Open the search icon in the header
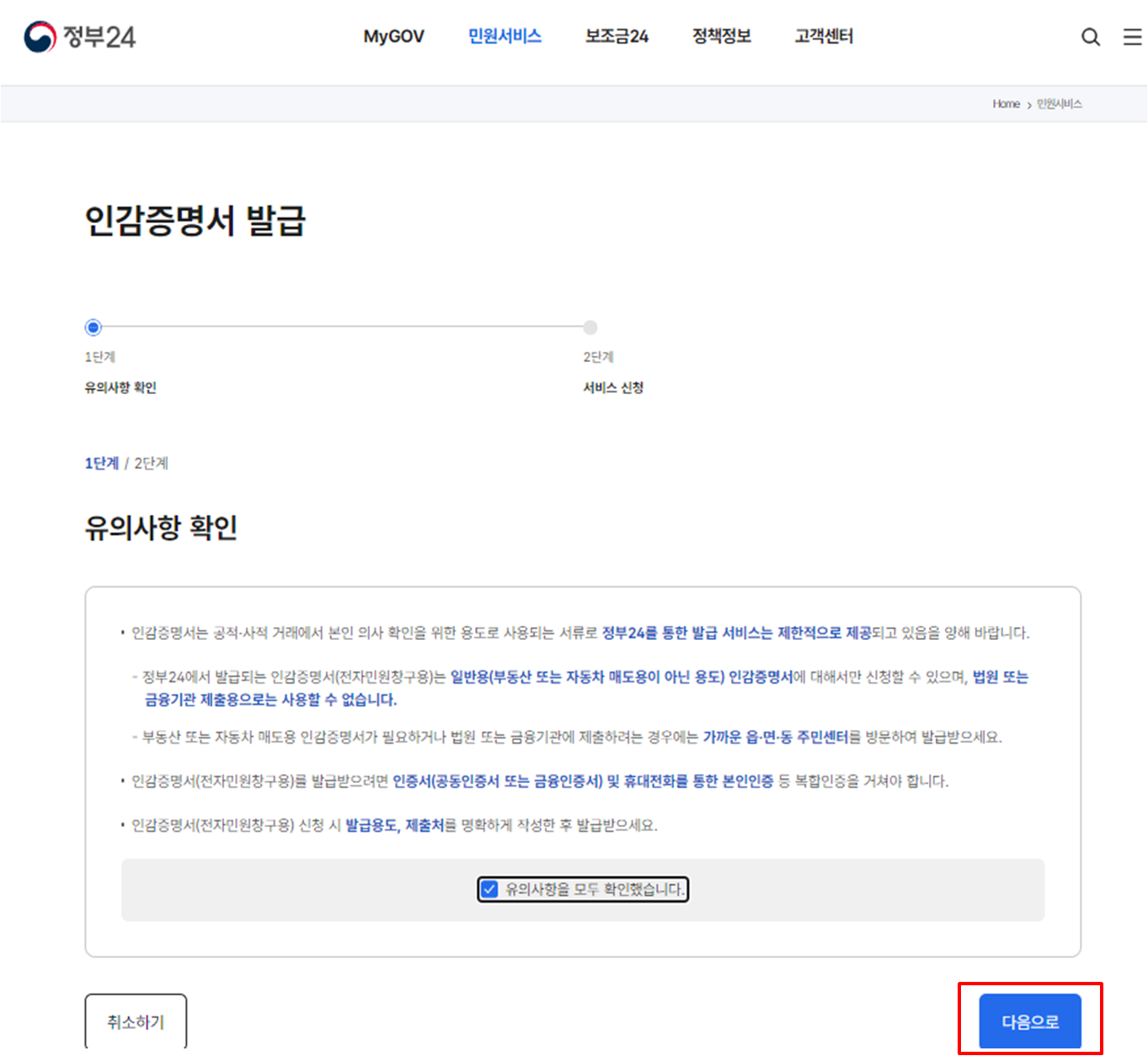Screen dimensions: 1148x1056 pyautogui.click(x=1091, y=37)
